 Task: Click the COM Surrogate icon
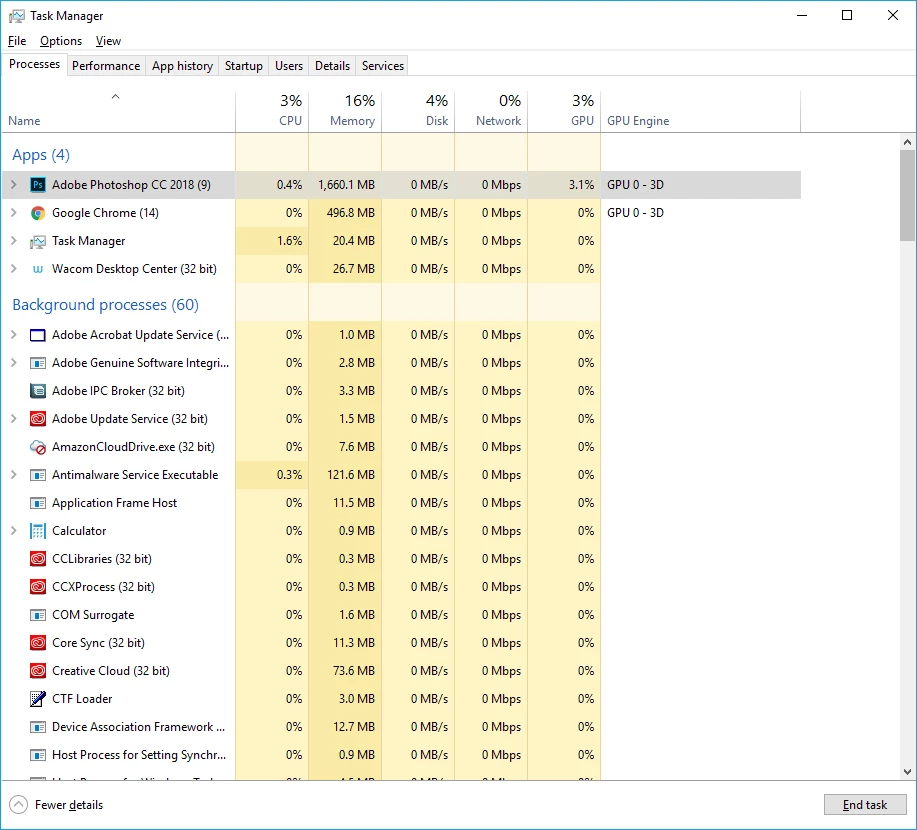(x=37, y=615)
